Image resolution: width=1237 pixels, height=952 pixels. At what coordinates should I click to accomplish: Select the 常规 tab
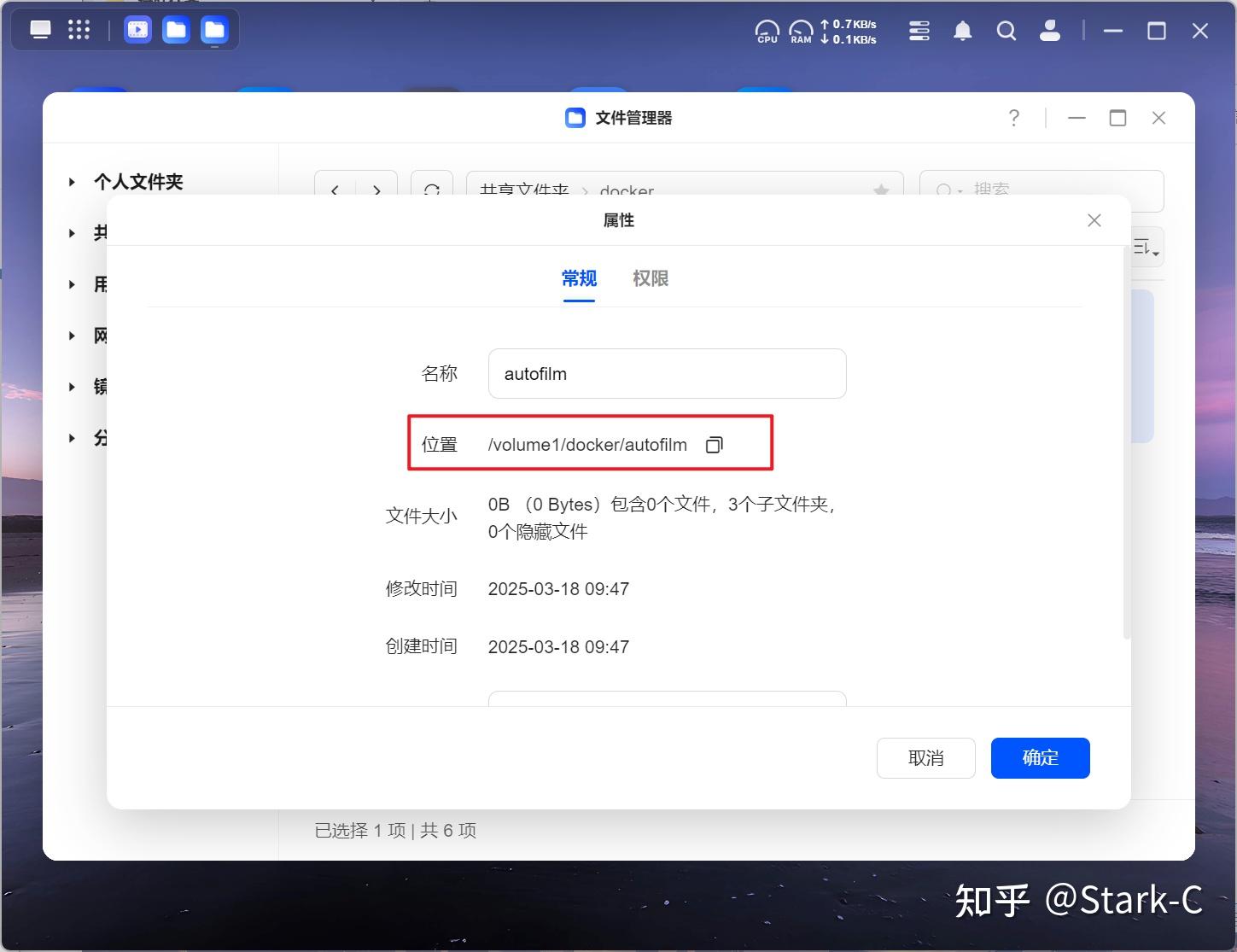pyautogui.click(x=578, y=278)
